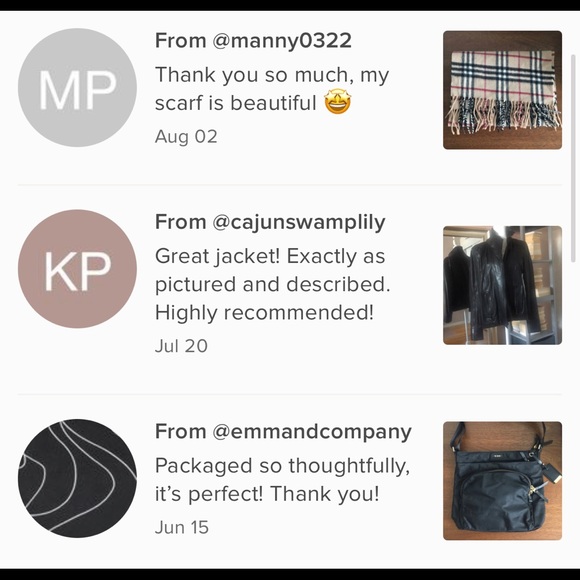Click the vertical scrollbar on the right edge
Image resolution: width=580 pixels, height=580 pixels.
(574, 158)
